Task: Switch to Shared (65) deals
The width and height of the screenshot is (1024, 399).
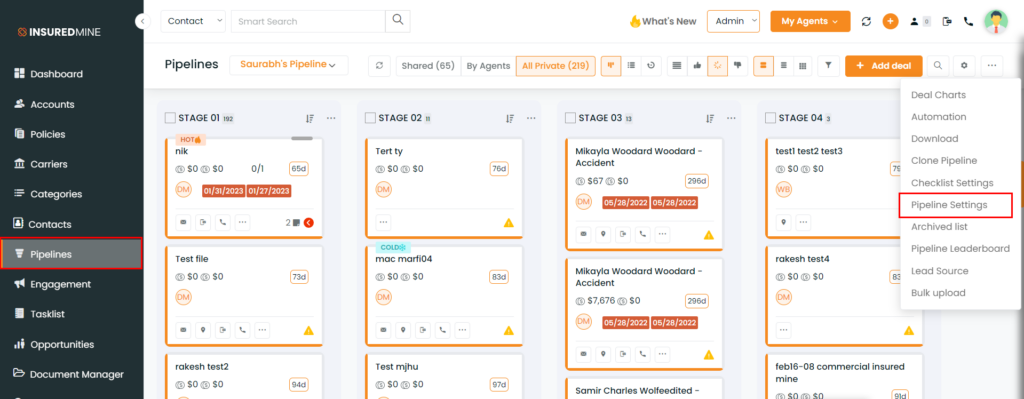Action: 428,65
